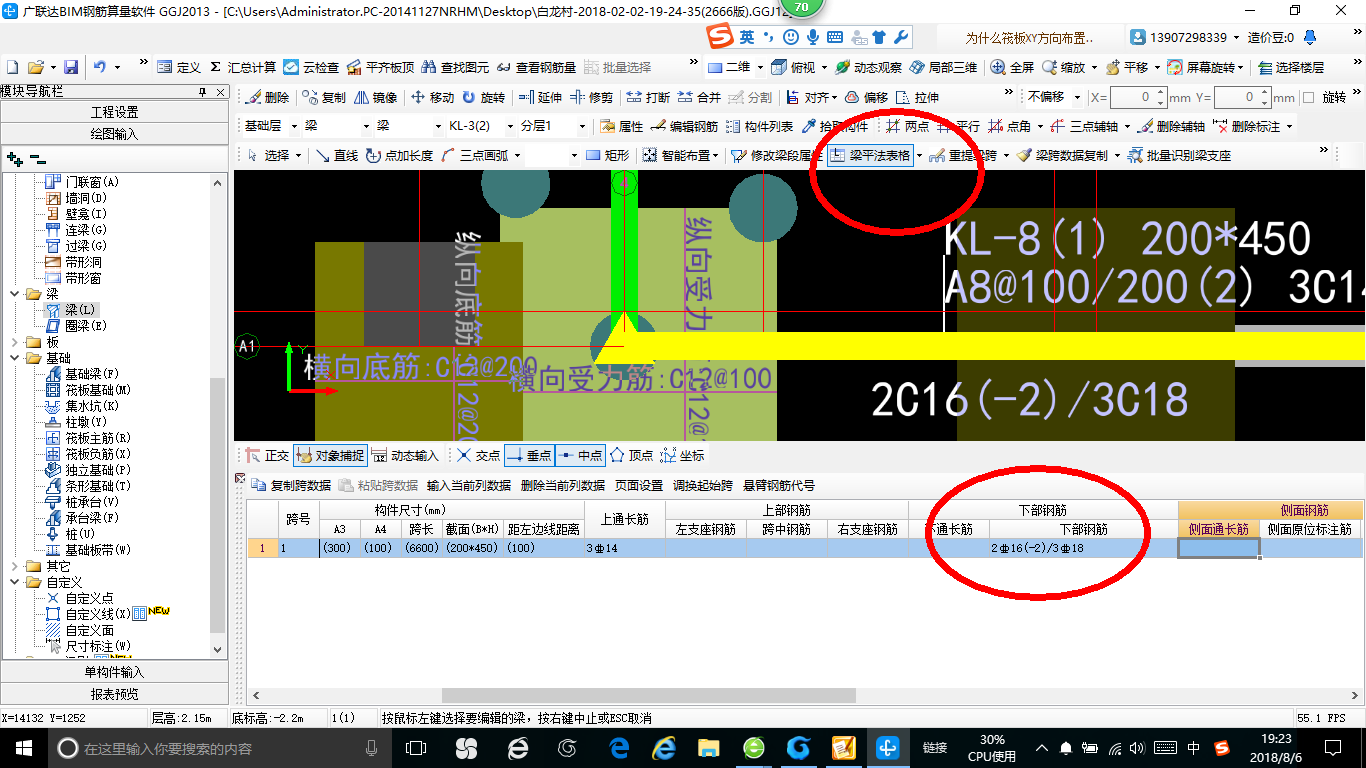Click 悬臂钢筋代号 cantilever rebar codes
This screenshot has height=768, width=1366.
pyautogui.click(x=778, y=486)
